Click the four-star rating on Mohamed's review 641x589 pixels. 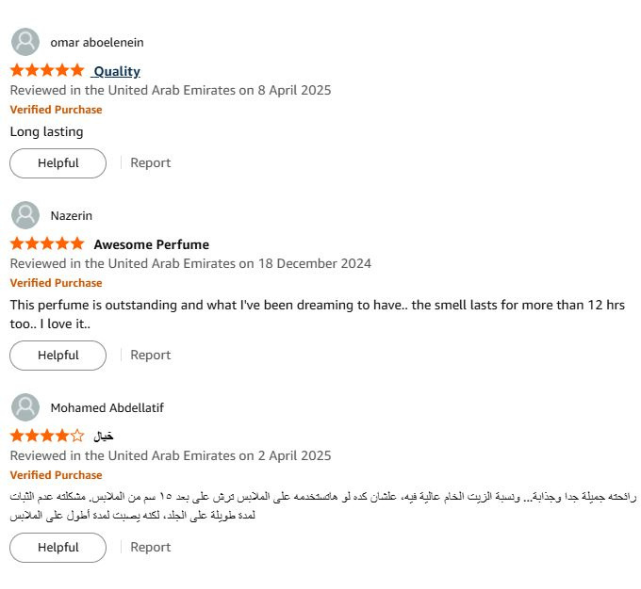[47, 436]
